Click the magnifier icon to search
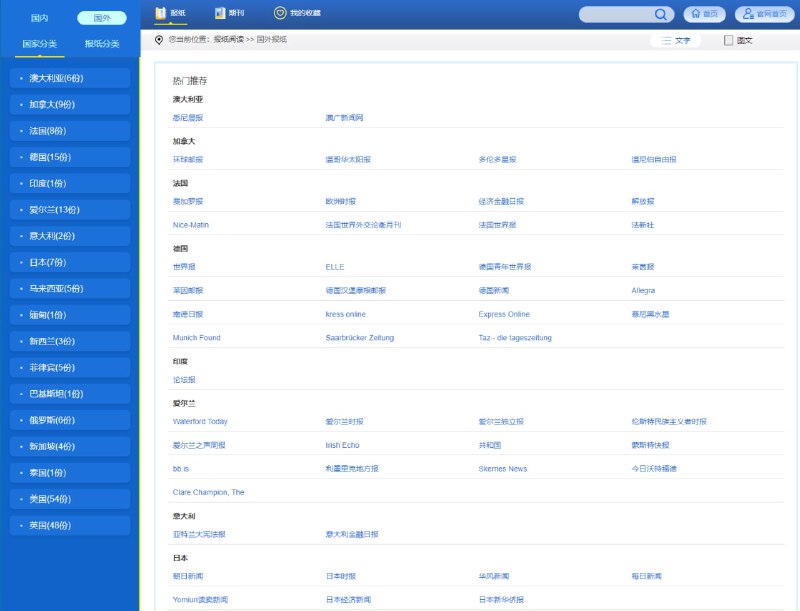The image size is (800, 611). click(x=660, y=14)
